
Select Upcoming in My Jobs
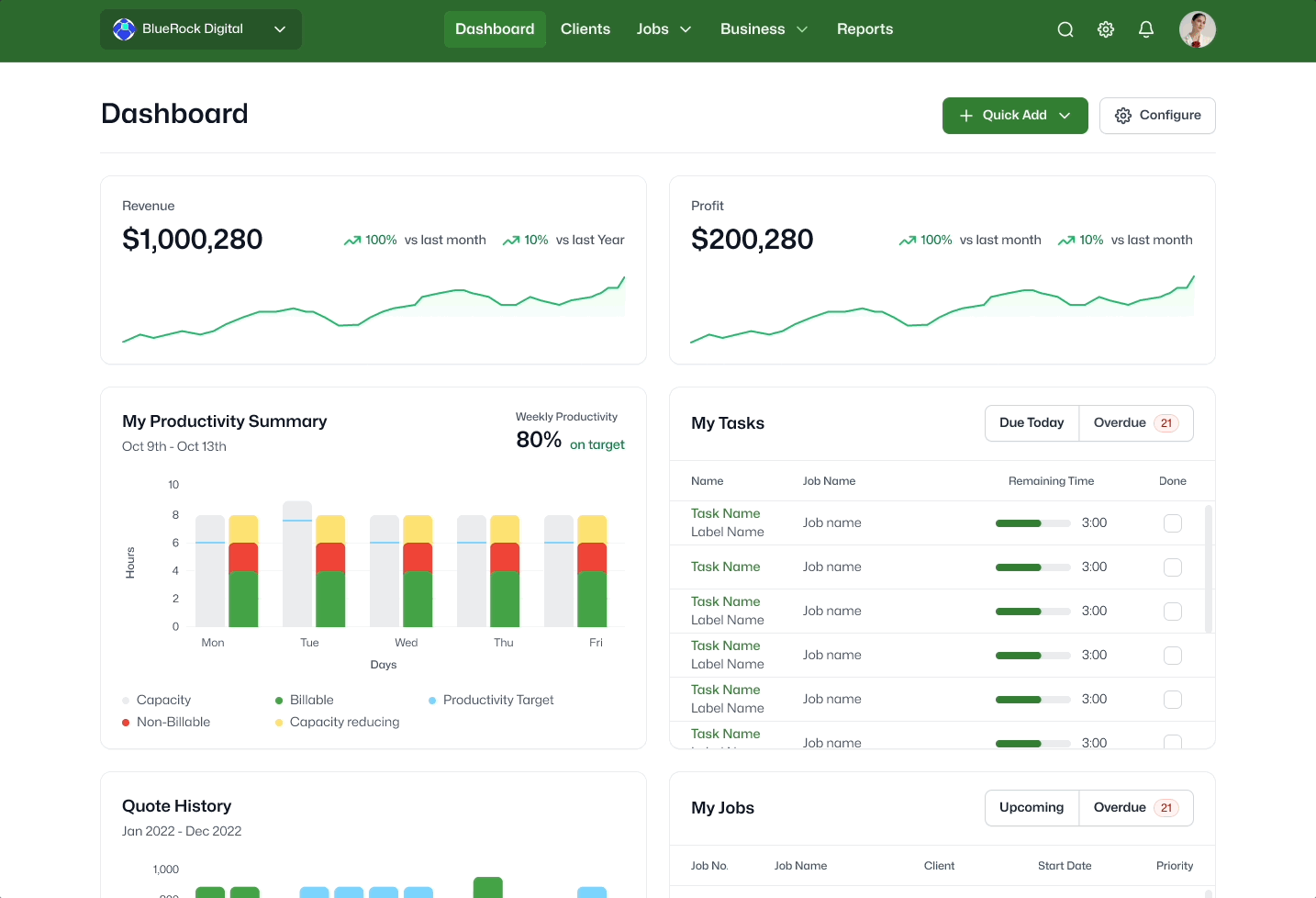tap(1032, 808)
